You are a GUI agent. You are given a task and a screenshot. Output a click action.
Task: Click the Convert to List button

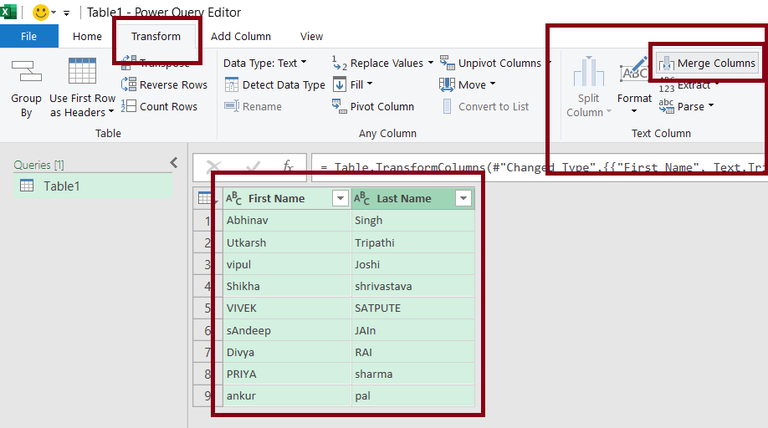click(485, 106)
